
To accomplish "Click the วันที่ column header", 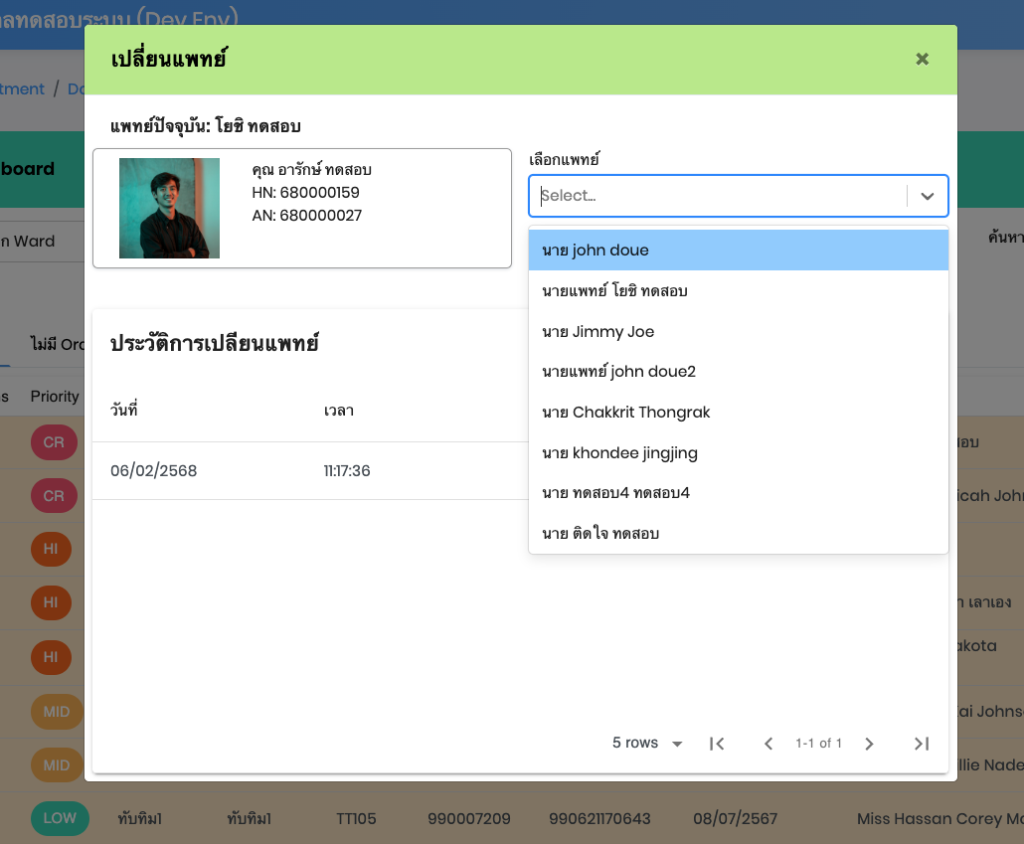I will coord(123,411).
